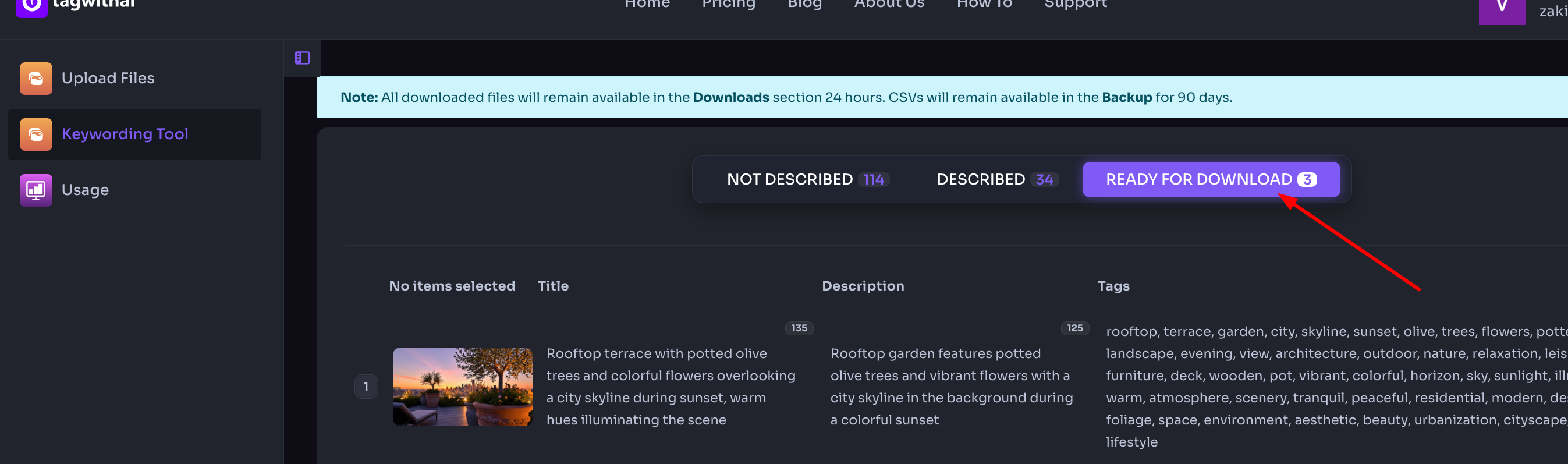Click the Usage sidebar label
1568x464 pixels.
(x=85, y=190)
